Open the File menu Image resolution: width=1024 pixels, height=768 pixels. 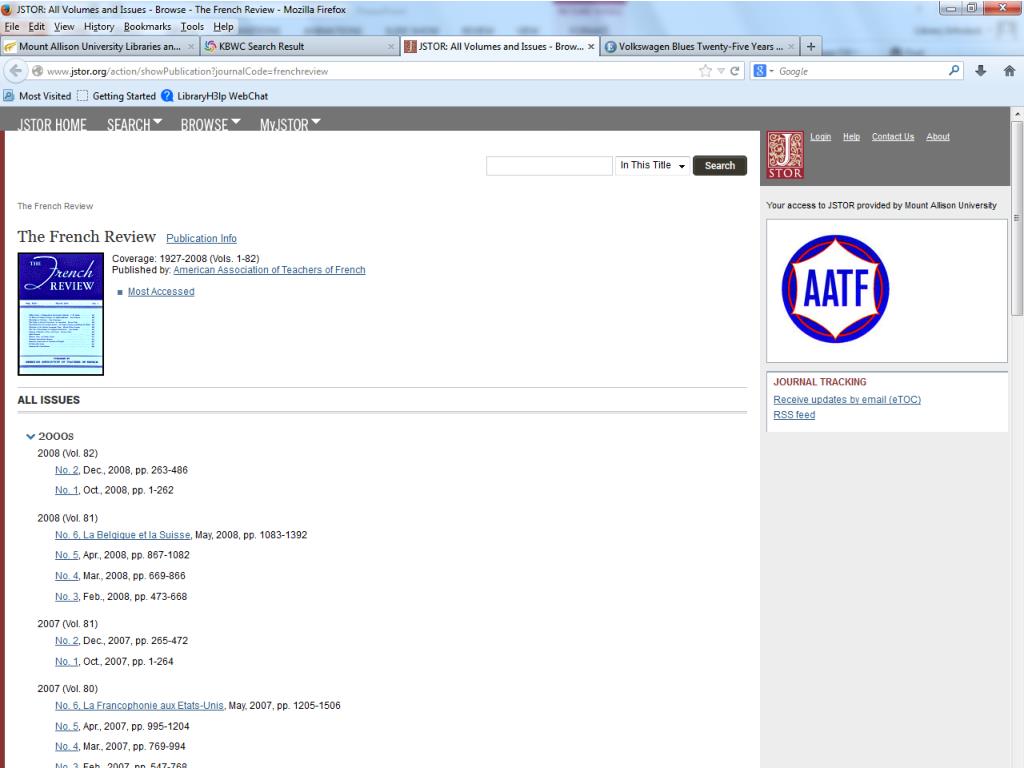click(x=12, y=27)
